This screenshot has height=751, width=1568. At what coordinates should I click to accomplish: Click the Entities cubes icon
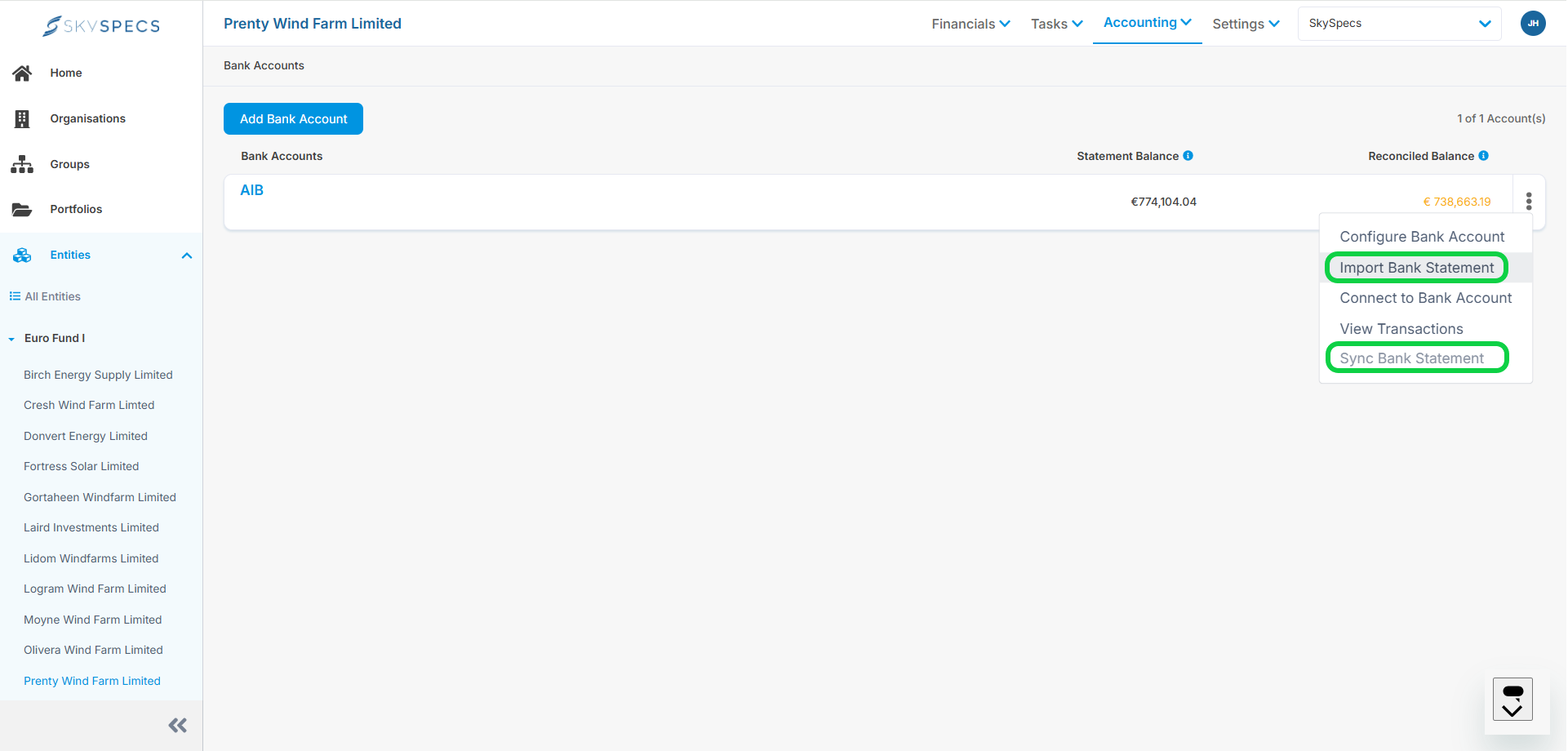22,256
